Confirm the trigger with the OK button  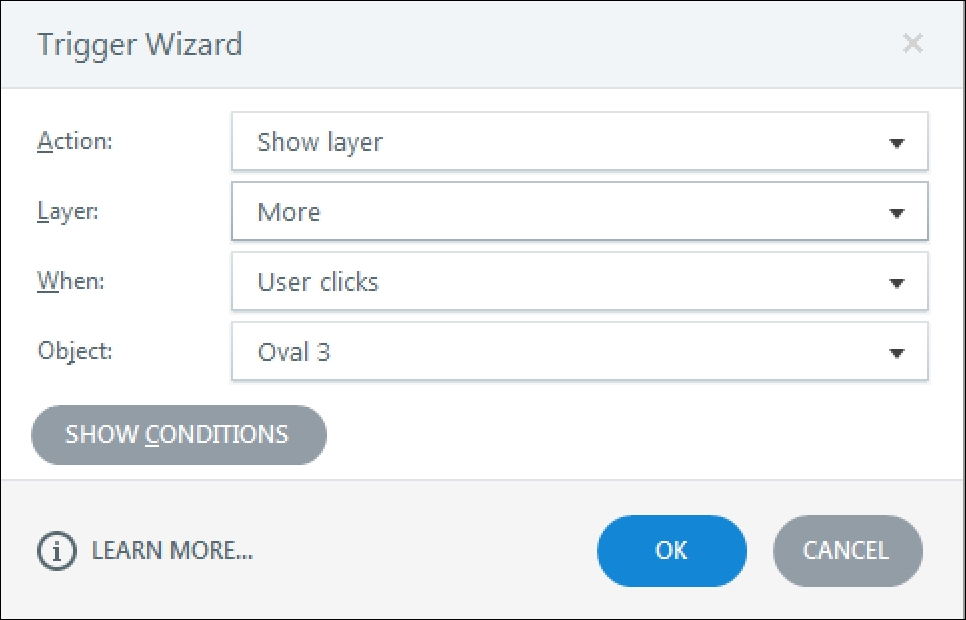tap(672, 551)
